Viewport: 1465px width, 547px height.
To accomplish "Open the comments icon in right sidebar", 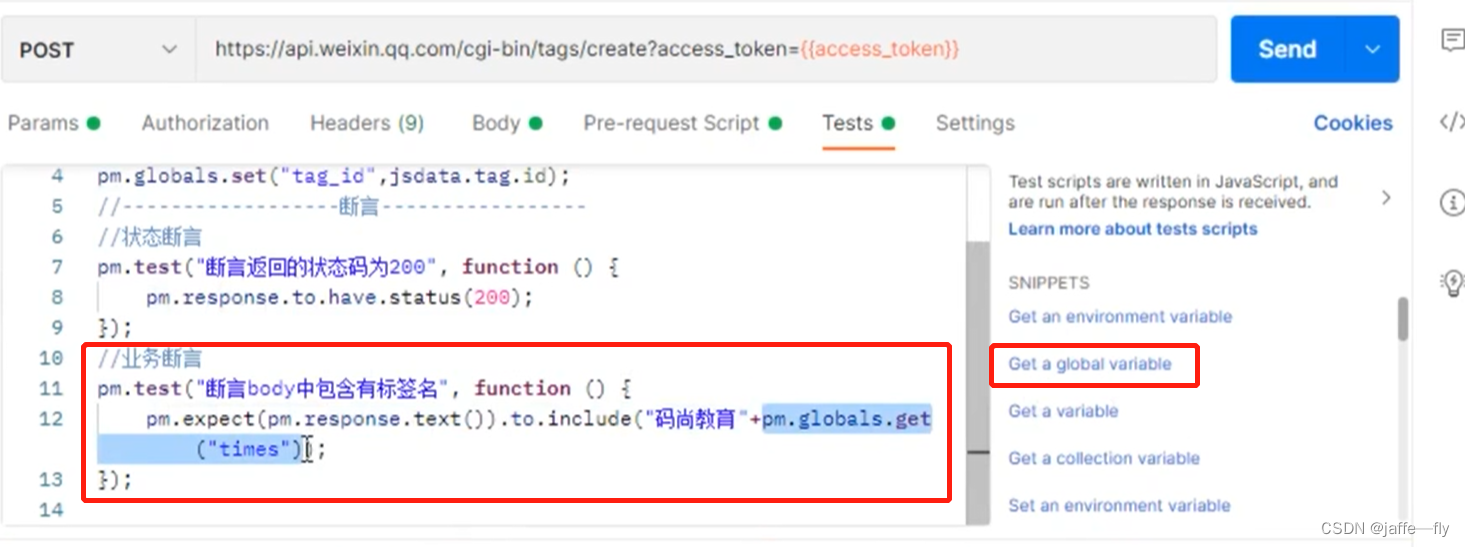I will click(x=1451, y=40).
